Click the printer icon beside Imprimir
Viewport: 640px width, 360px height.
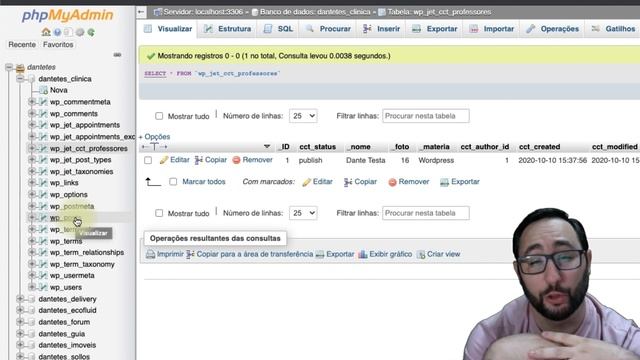(150, 254)
